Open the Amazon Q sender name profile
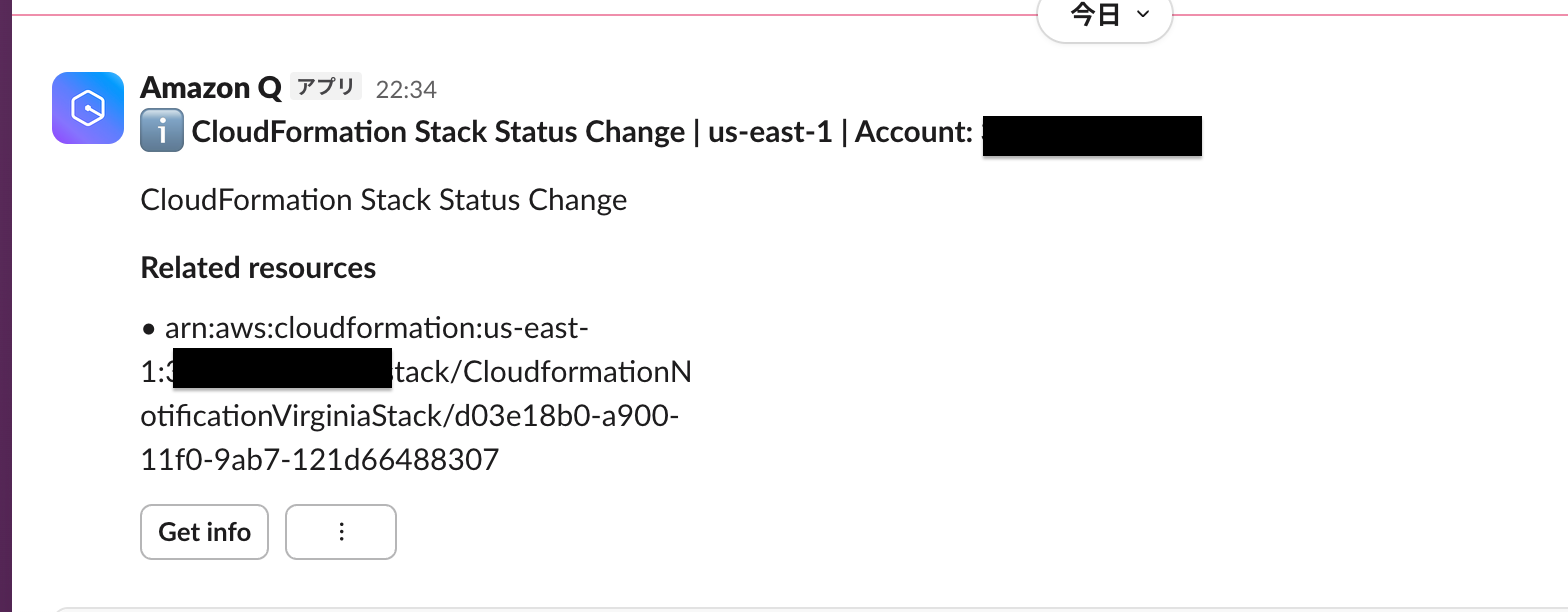The image size is (1568, 612). pyautogui.click(x=211, y=88)
